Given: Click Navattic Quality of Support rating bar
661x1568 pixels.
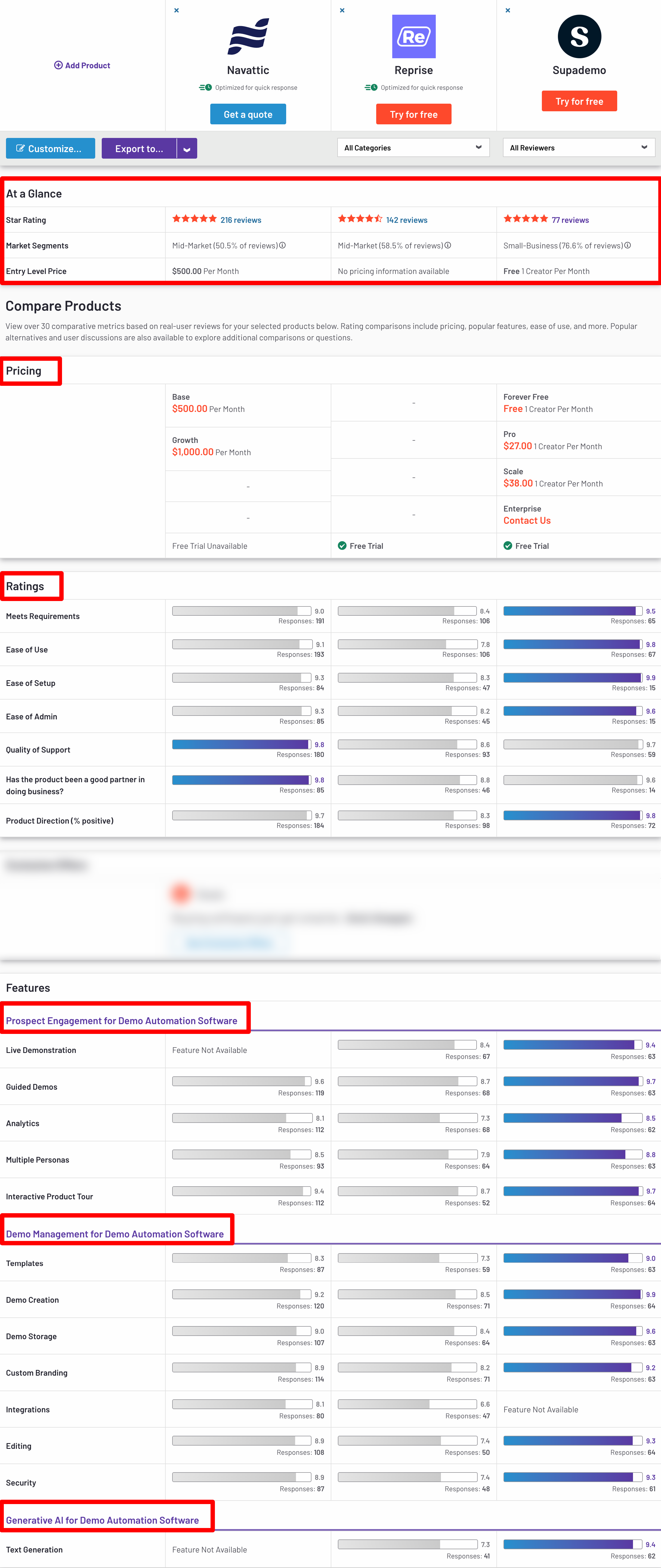Looking at the screenshot, I should [x=242, y=744].
